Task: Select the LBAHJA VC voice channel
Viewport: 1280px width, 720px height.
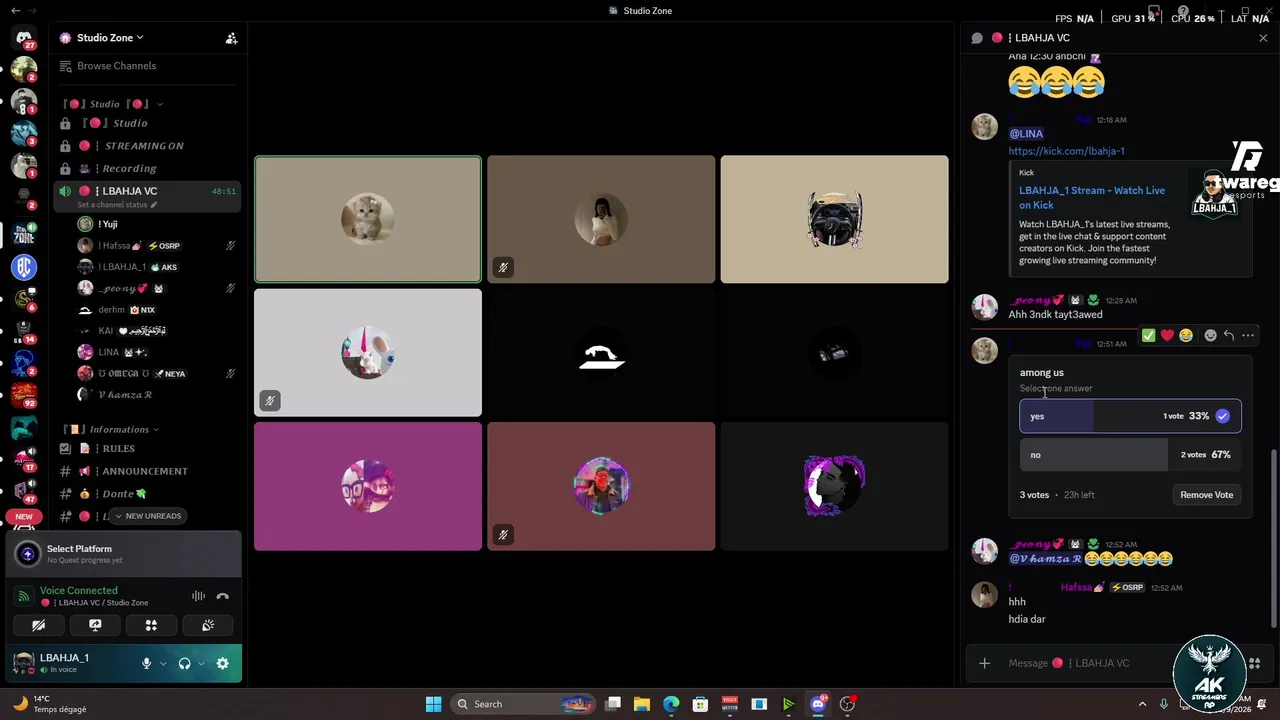Action: pos(147,191)
